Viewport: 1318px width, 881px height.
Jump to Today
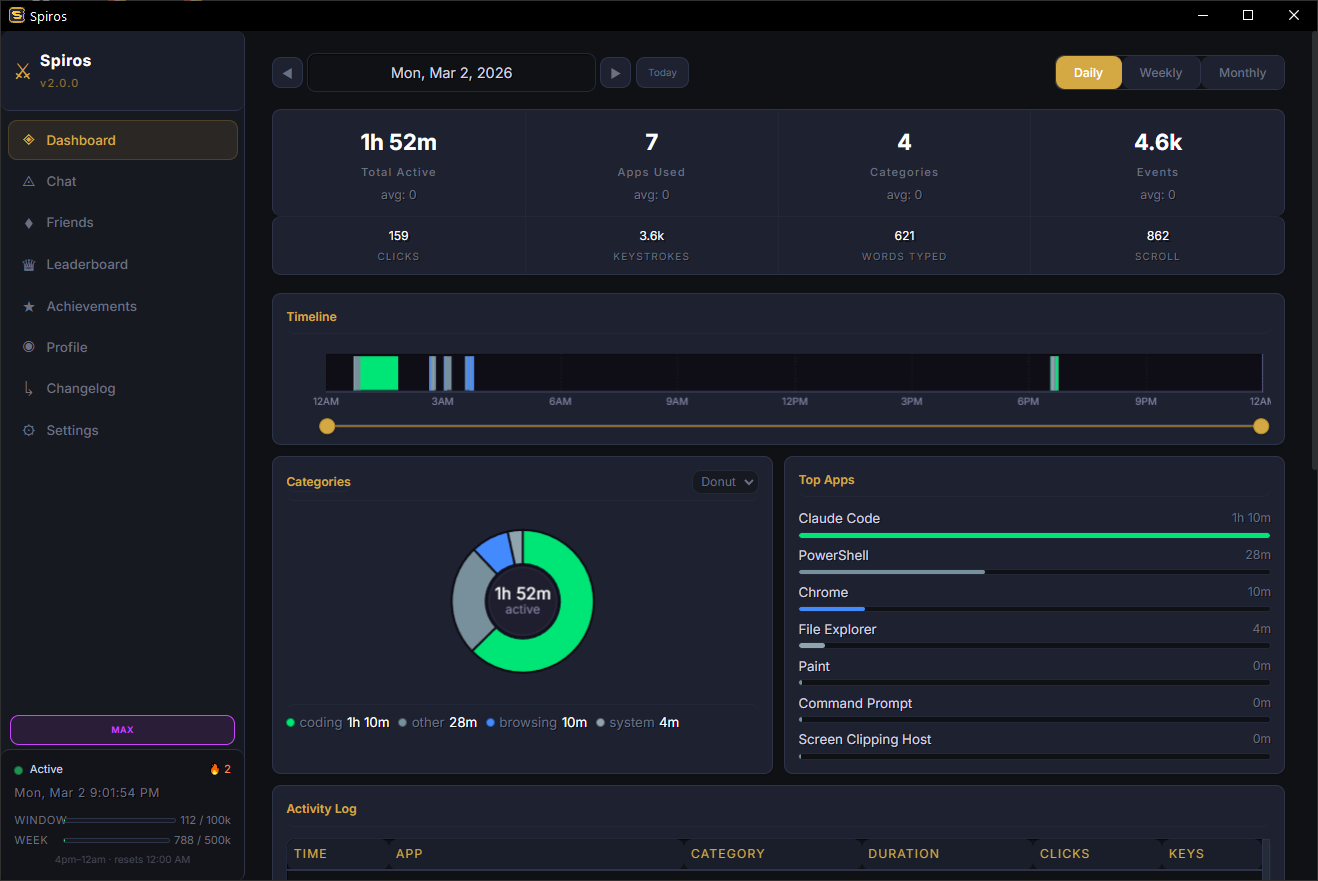[662, 73]
